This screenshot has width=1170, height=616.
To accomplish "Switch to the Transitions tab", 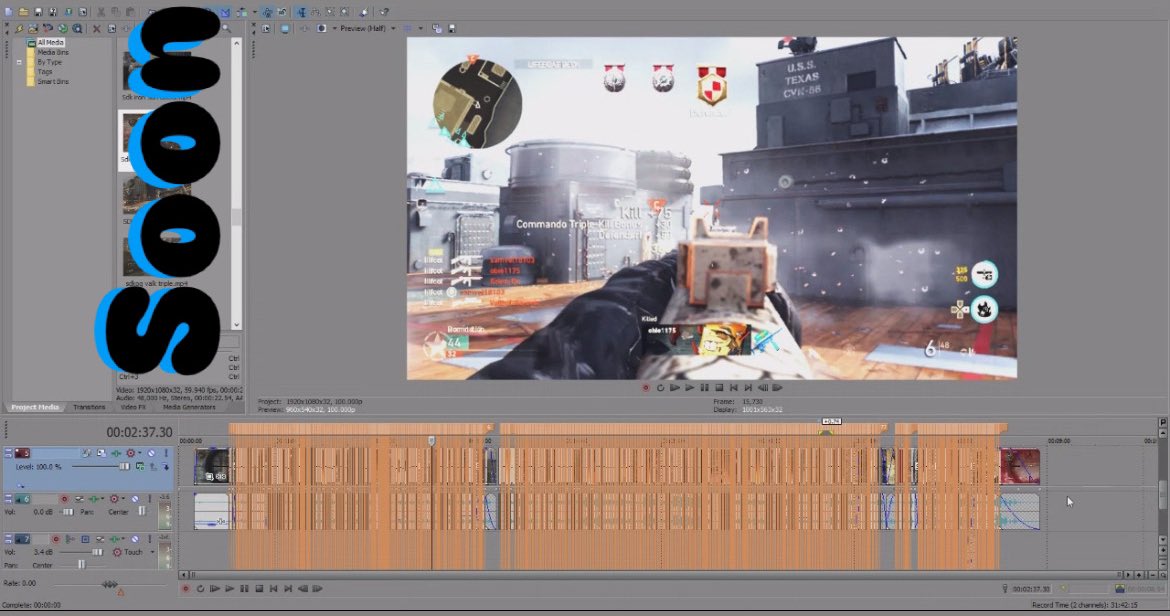I will pyautogui.click(x=89, y=407).
